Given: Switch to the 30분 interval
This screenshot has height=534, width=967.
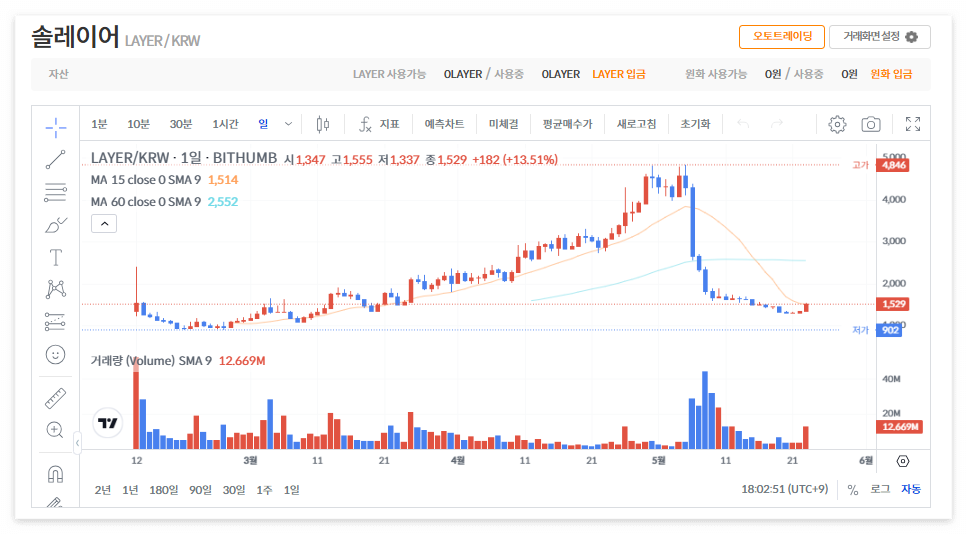Looking at the screenshot, I should pos(181,125).
